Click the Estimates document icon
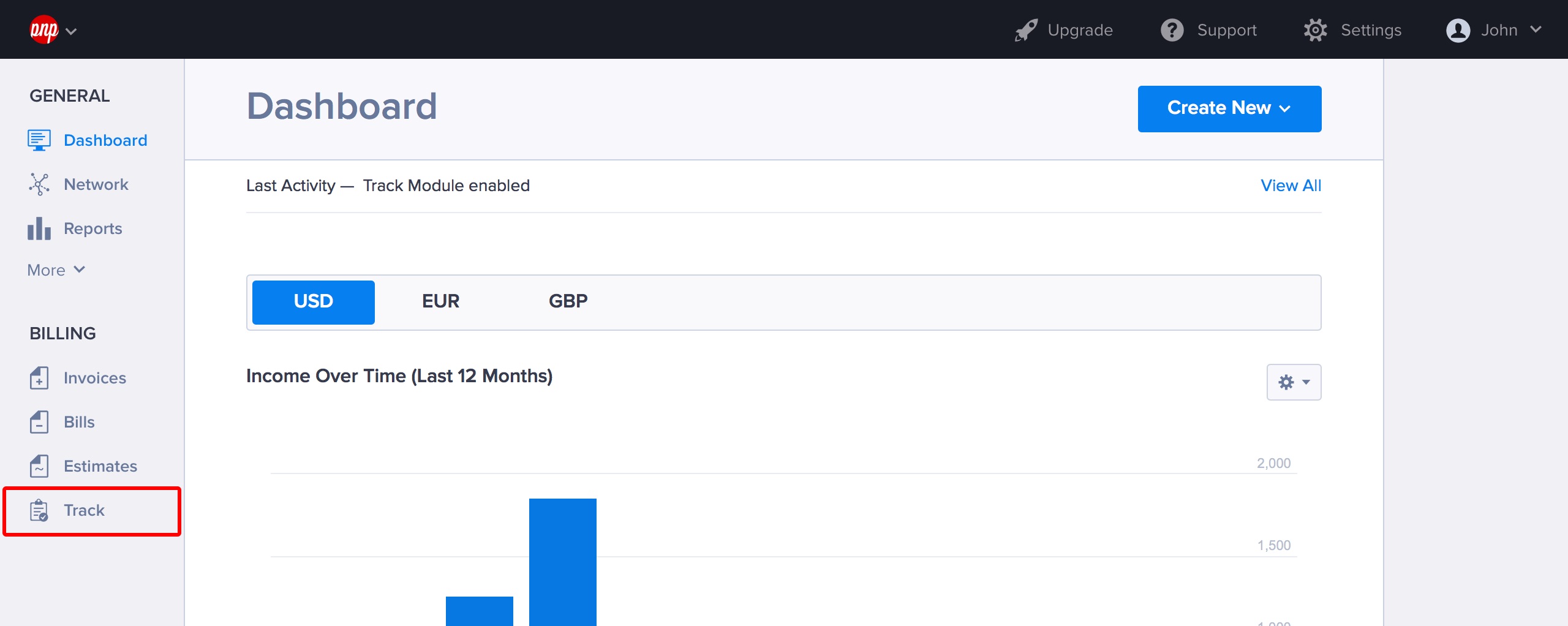 39,466
